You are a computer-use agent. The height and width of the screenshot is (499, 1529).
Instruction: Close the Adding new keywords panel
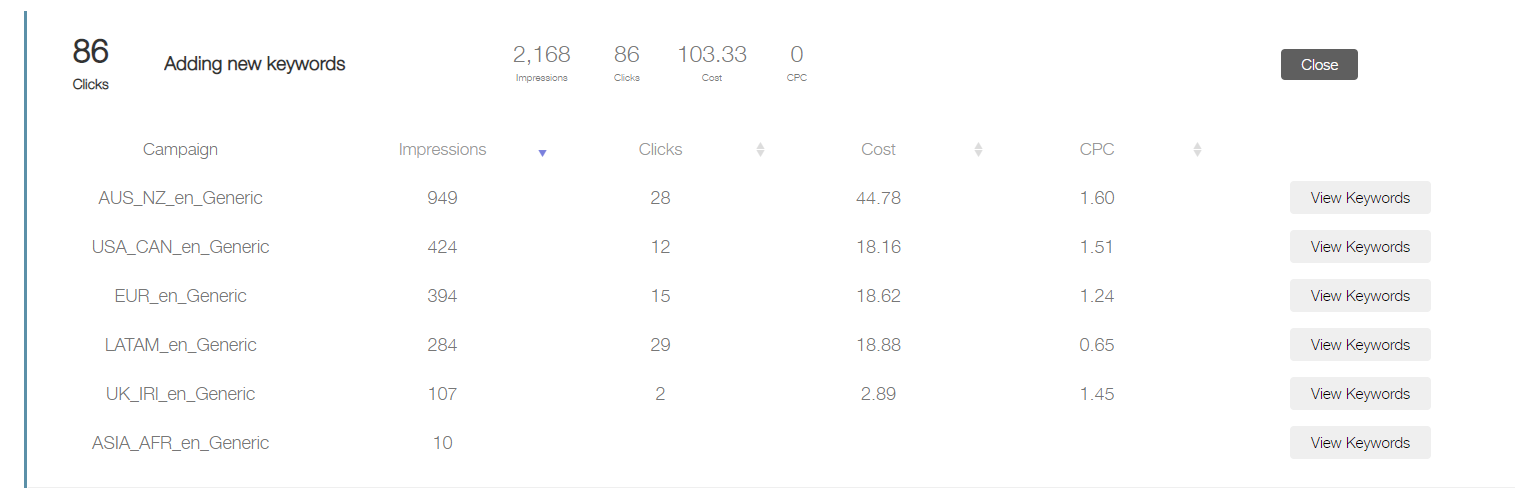(1319, 65)
